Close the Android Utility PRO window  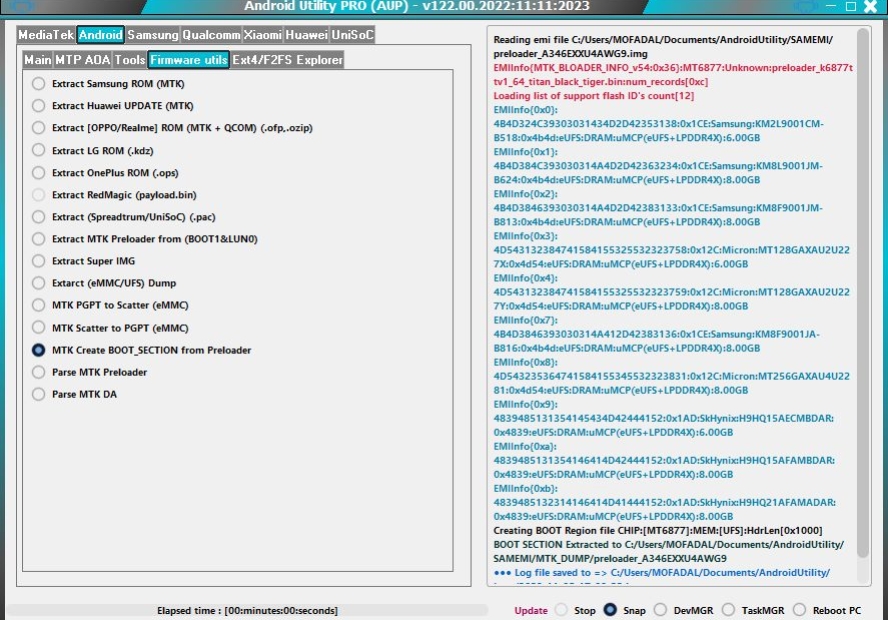(x=871, y=6)
